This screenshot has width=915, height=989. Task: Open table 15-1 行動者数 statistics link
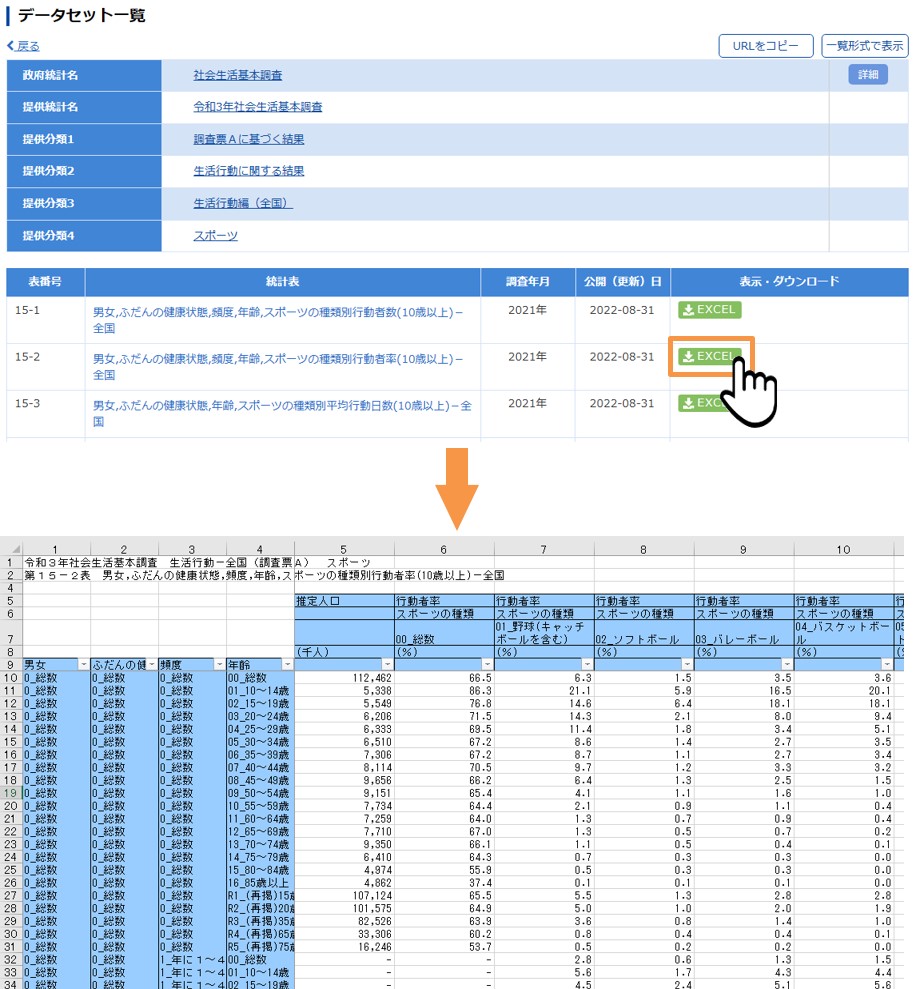point(278,320)
